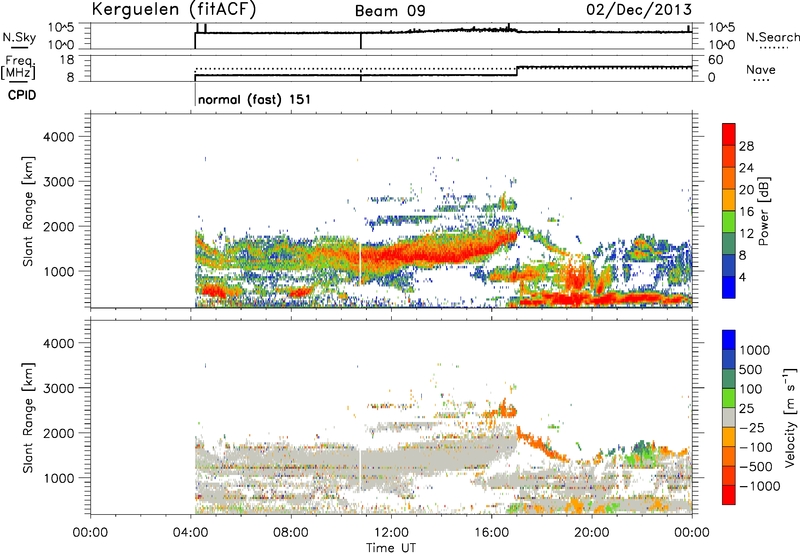
Task: Click the "16" power colorbar label
Action: [x=746, y=212]
